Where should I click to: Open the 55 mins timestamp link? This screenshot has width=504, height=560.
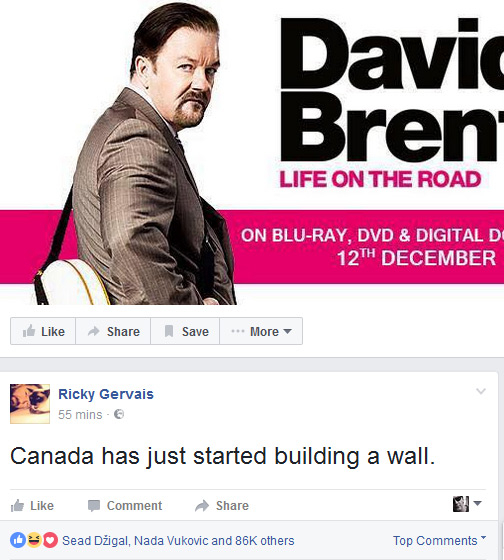[80, 414]
